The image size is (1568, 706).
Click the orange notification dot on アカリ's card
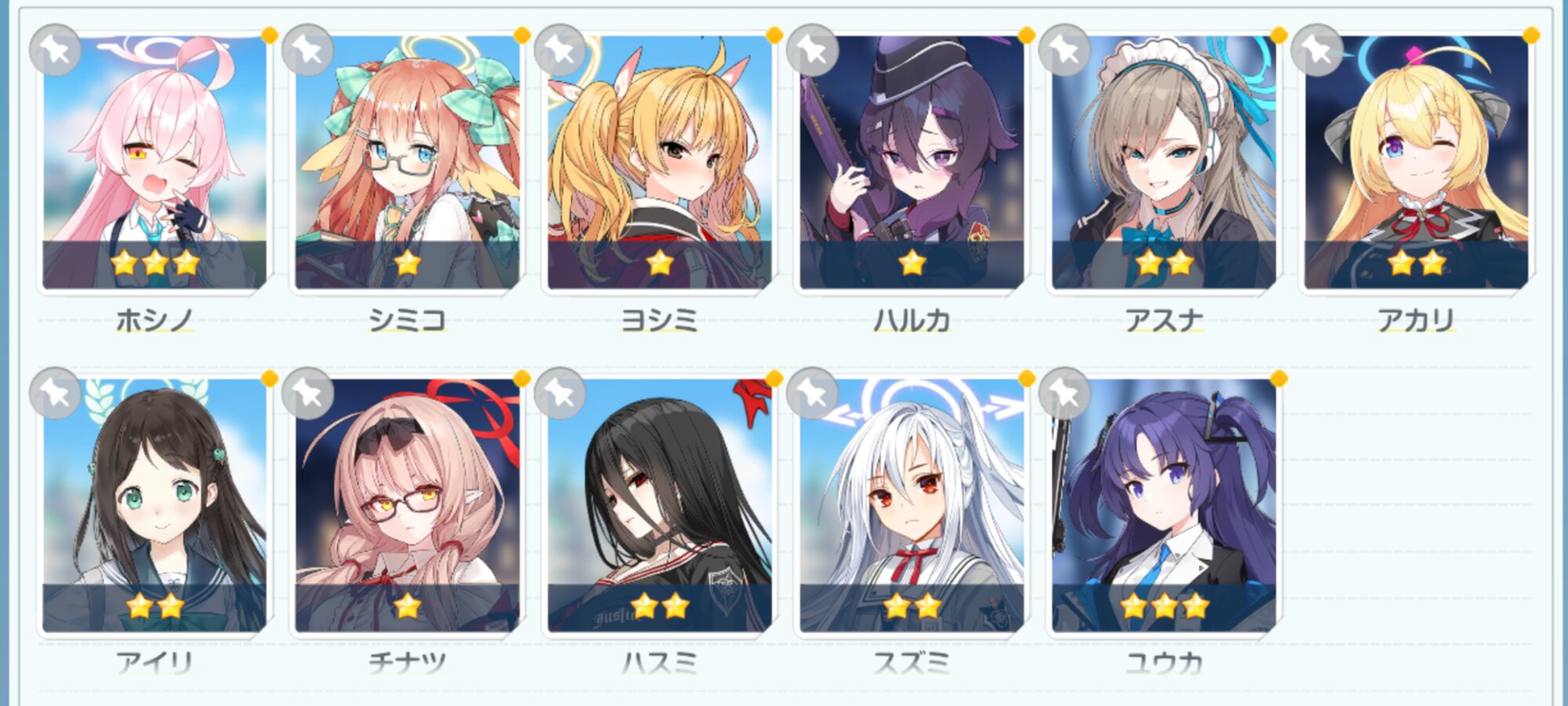(1531, 35)
